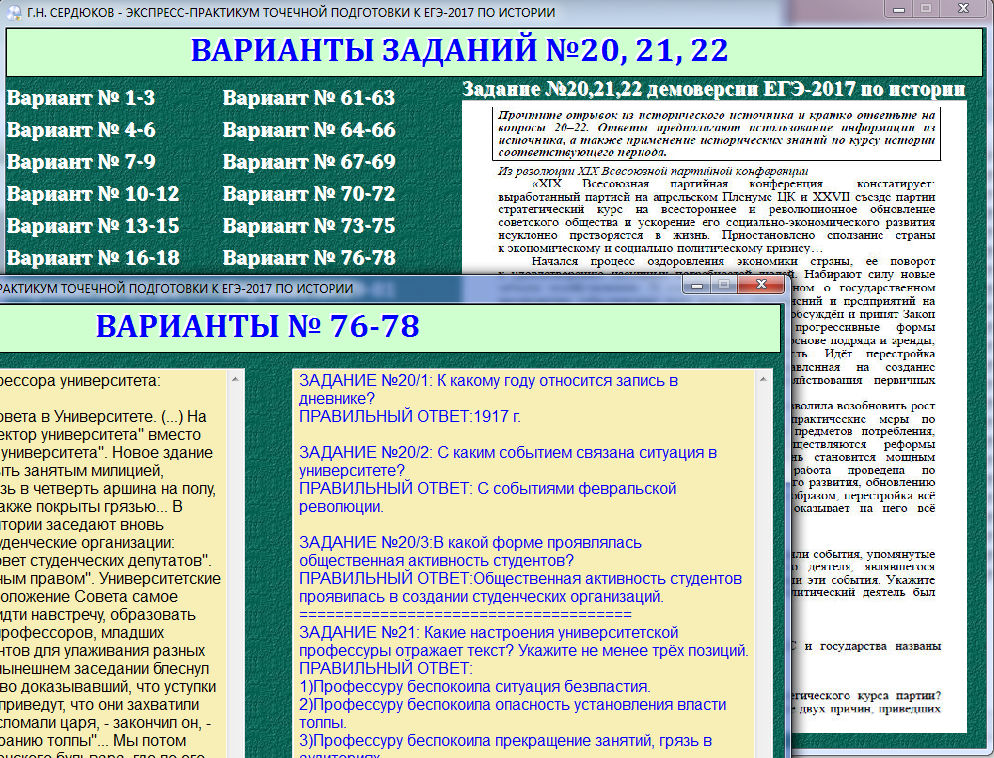This screenshot has height=758, width=994.
Task: Click the ЗАДАНИЕ №20/3 question text
Action: 470,551
